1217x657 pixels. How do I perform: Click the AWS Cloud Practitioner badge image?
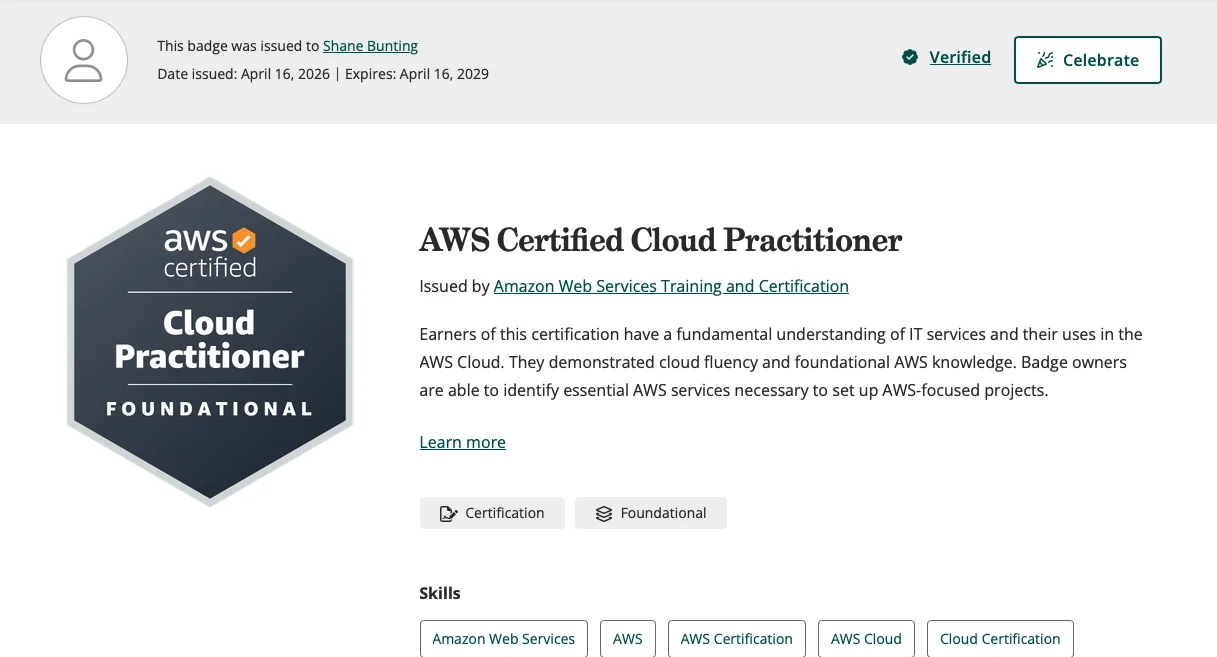click(210, 341)
